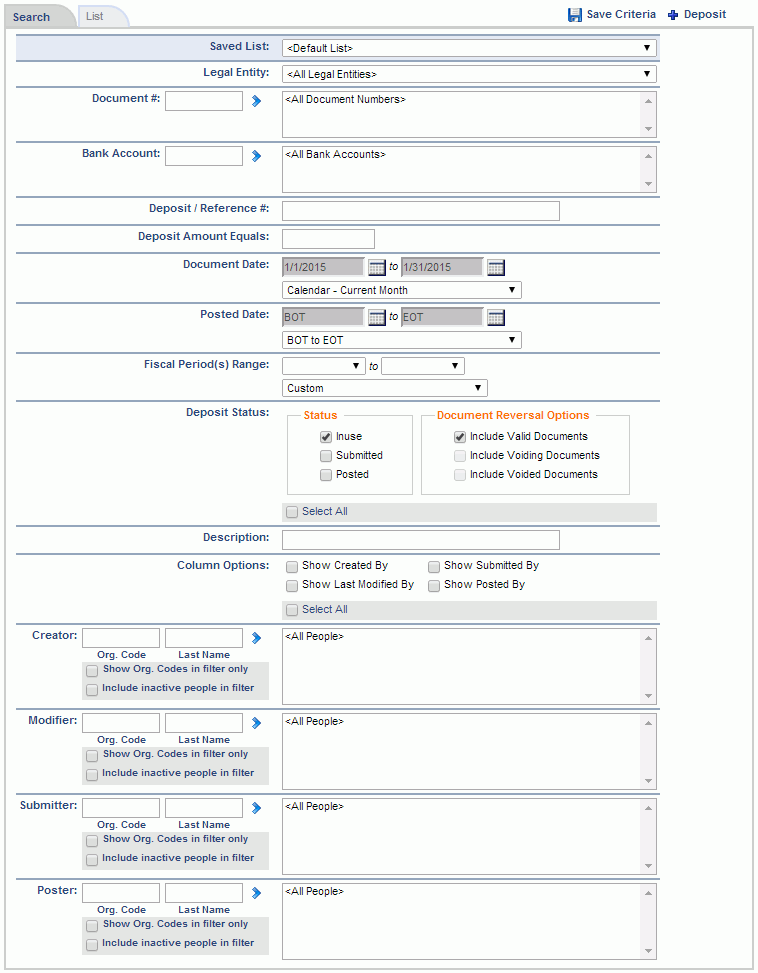The height and width of the screenshot is (973, 758).
Task: Open the Legal Entity dropdown
Action: [x=469, y=74]
